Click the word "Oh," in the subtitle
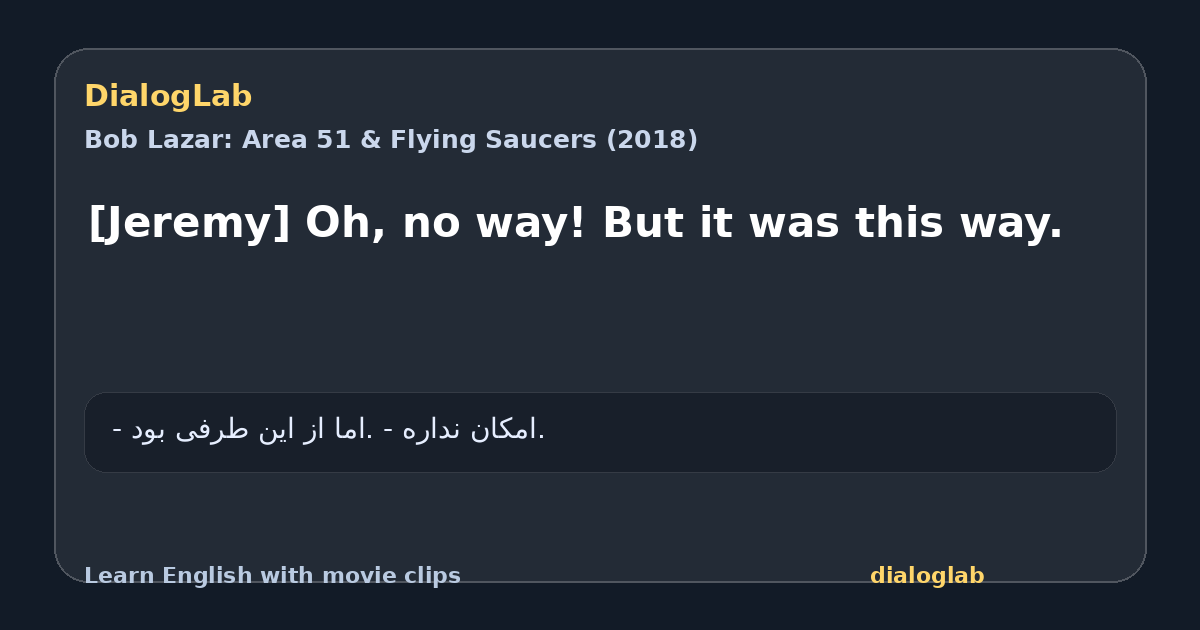The image size is (1200, 630). [346, 224]
